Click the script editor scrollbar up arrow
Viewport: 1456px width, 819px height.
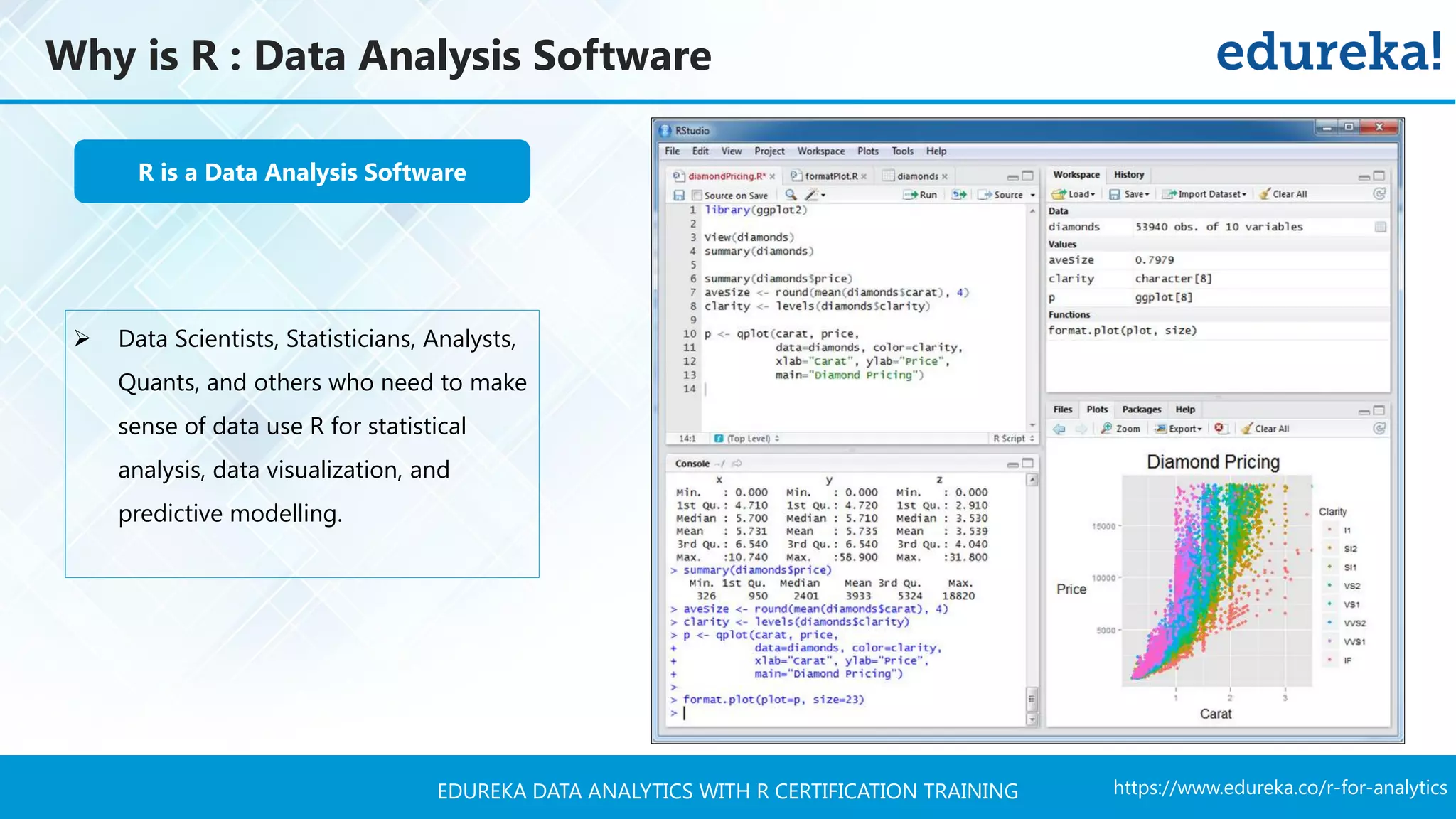click(x=1032, y=211)
